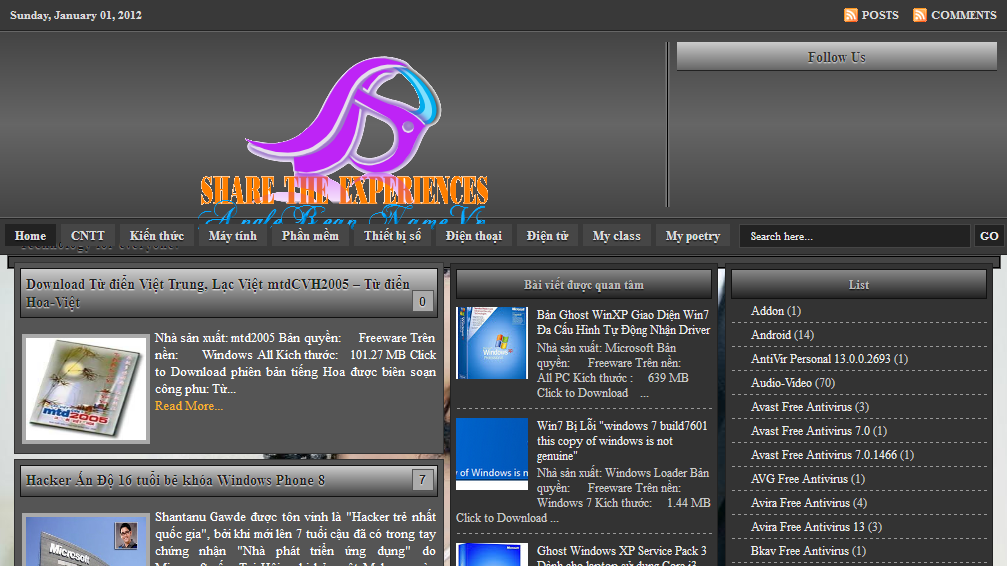1007x566 pixels.
Task: Open the Windows XP box thumbnail
Action: tap(492, 343)
